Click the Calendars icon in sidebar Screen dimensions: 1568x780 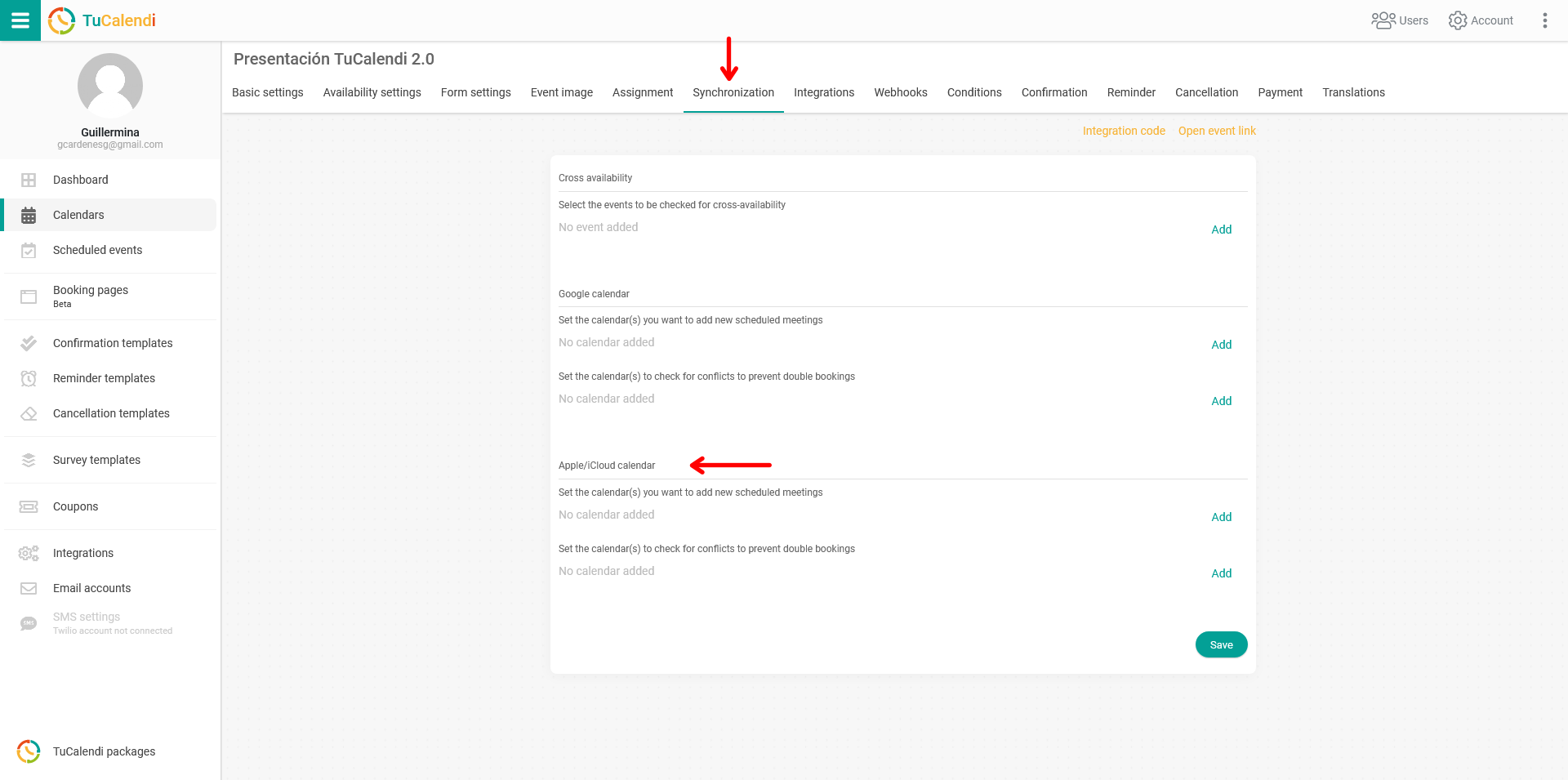click(29, 215)
